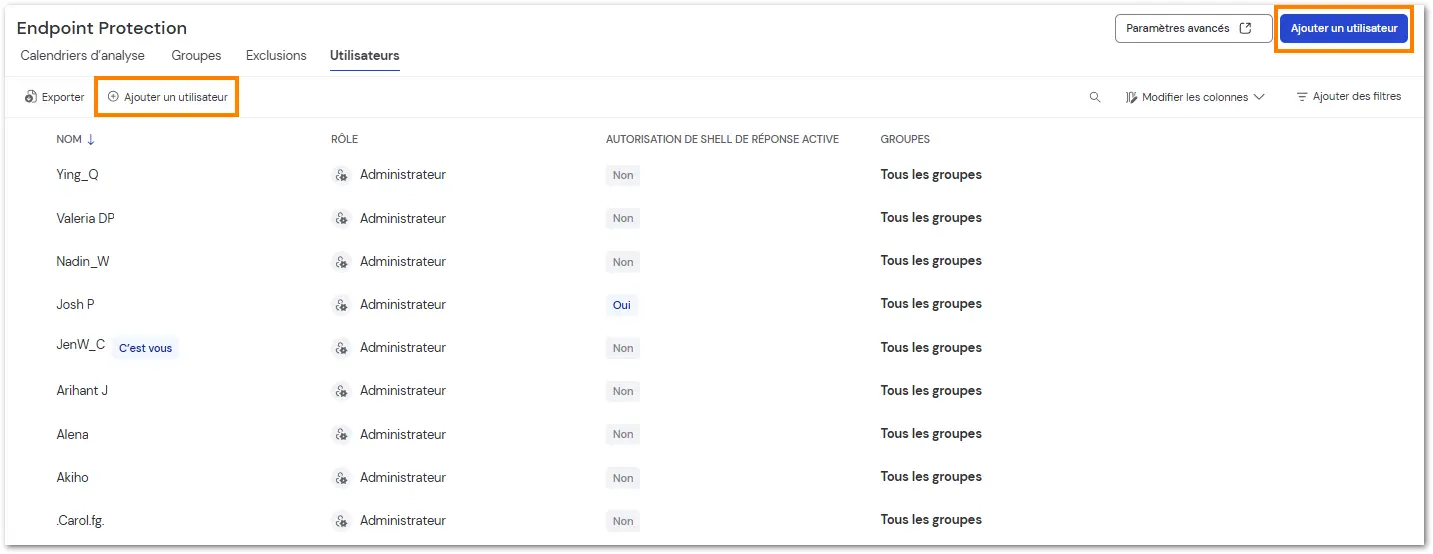
Task: Click the role icon in Alena row
Action: click(341, 434)
